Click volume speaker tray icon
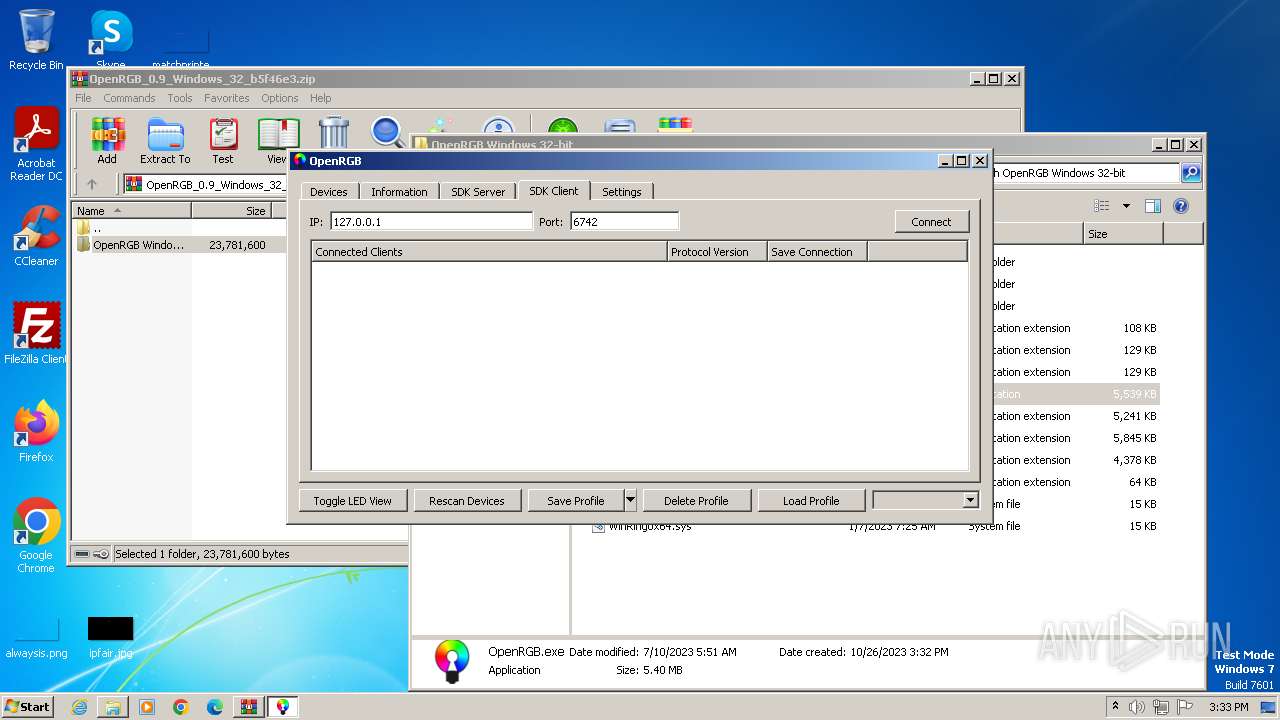 (x=1137, y=707)
